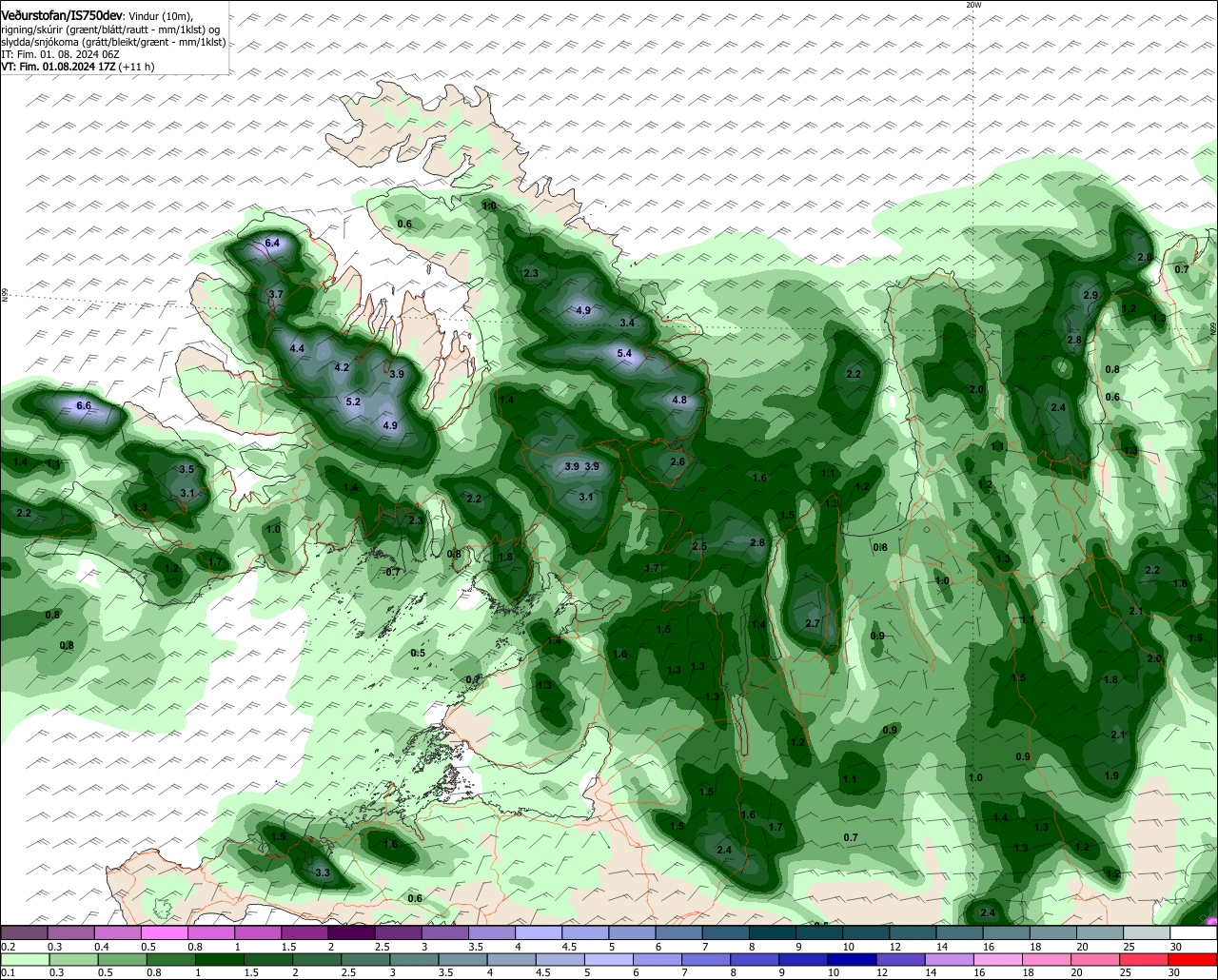Select the bright red 30 rain legend swatch
This screenshot has width=1218, height=980.
coord(1193,960)
